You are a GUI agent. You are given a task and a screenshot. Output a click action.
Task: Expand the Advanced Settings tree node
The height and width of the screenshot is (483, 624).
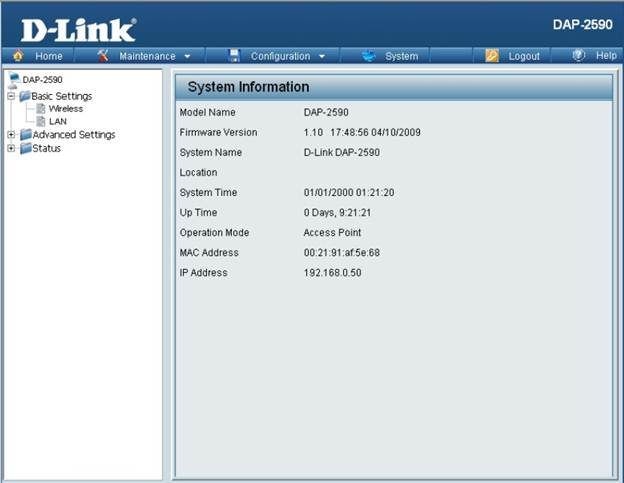coord(11,135)
